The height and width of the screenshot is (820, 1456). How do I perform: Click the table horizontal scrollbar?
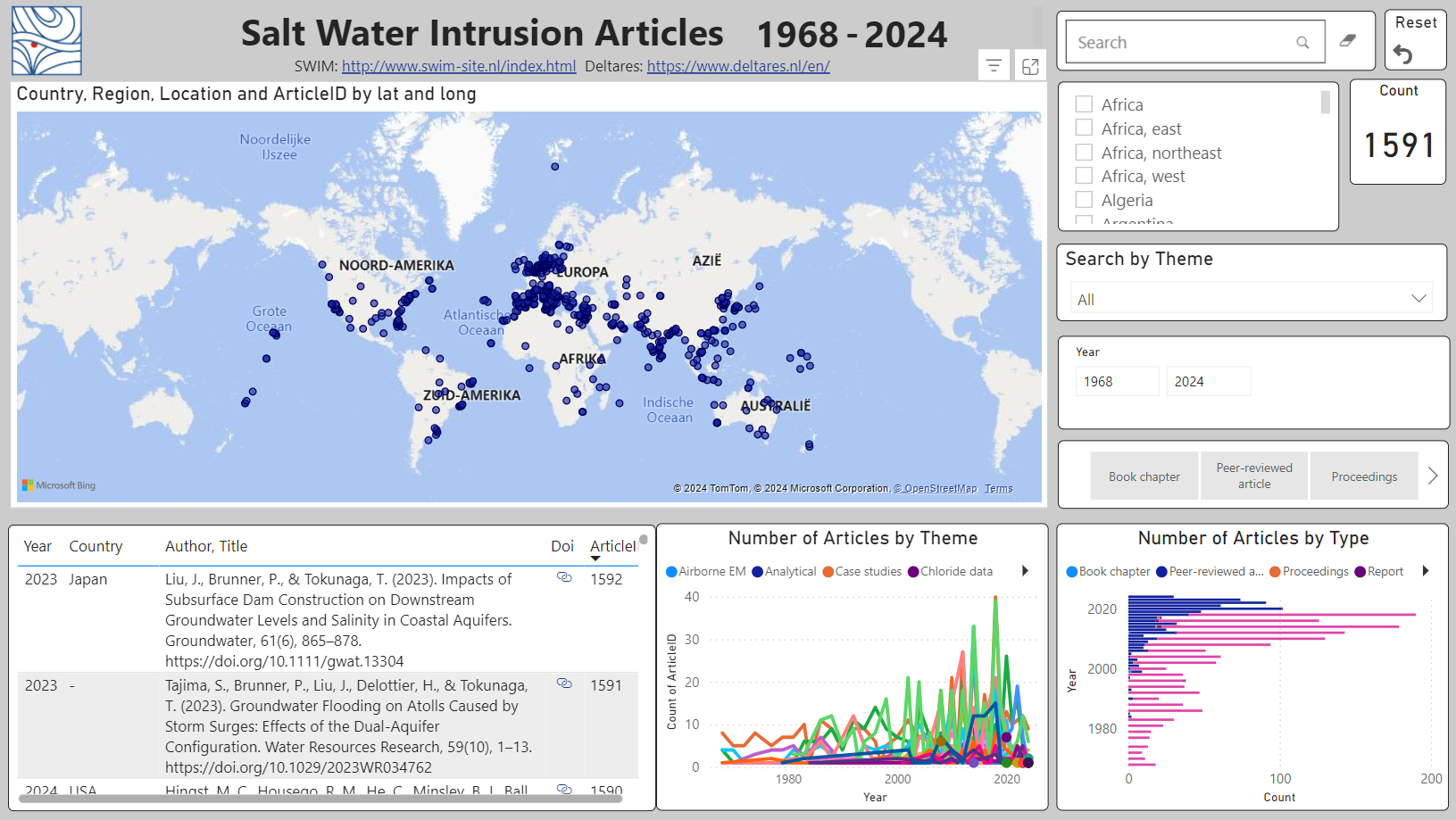[x=320, y=799]
